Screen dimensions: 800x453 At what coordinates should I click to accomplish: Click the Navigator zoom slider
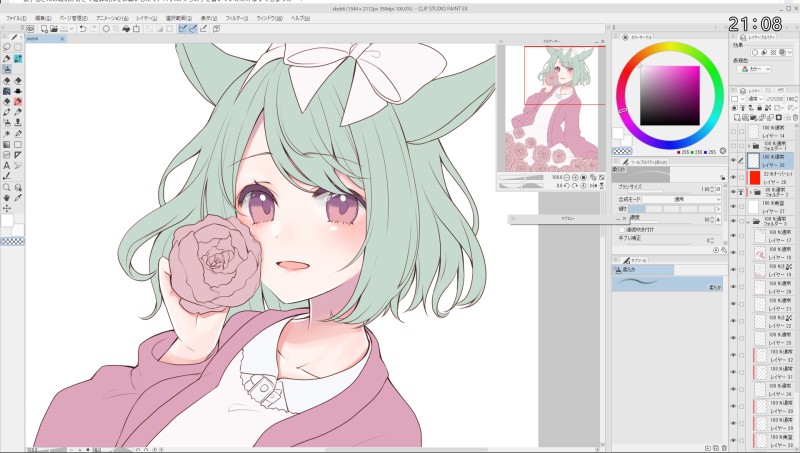(523, 178)
